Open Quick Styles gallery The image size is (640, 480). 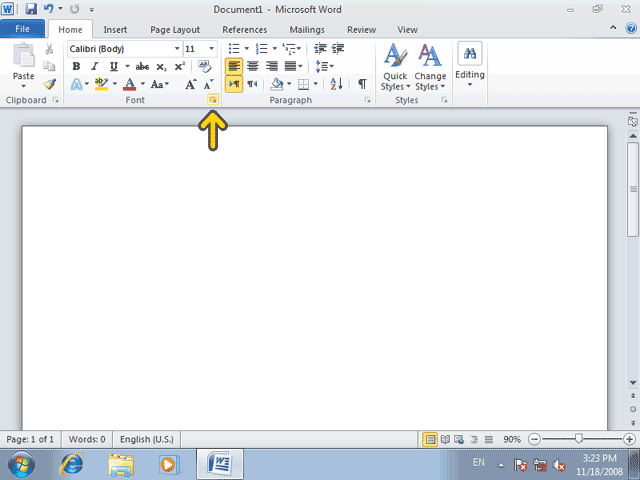395,68
